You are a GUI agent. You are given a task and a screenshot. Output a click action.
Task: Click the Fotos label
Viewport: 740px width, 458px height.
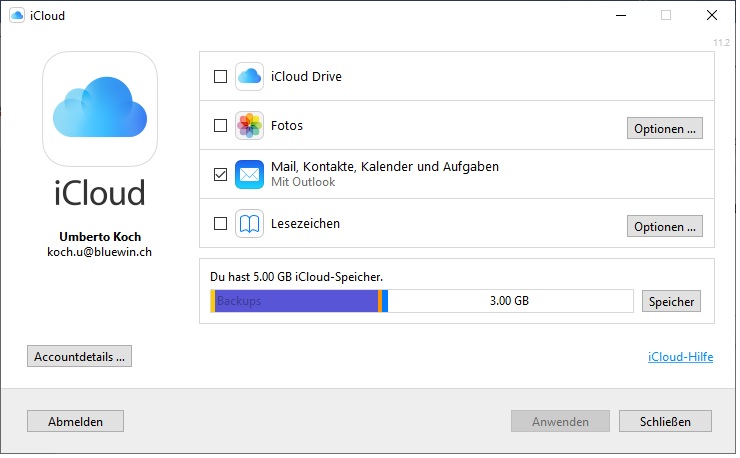pos(287,126)
